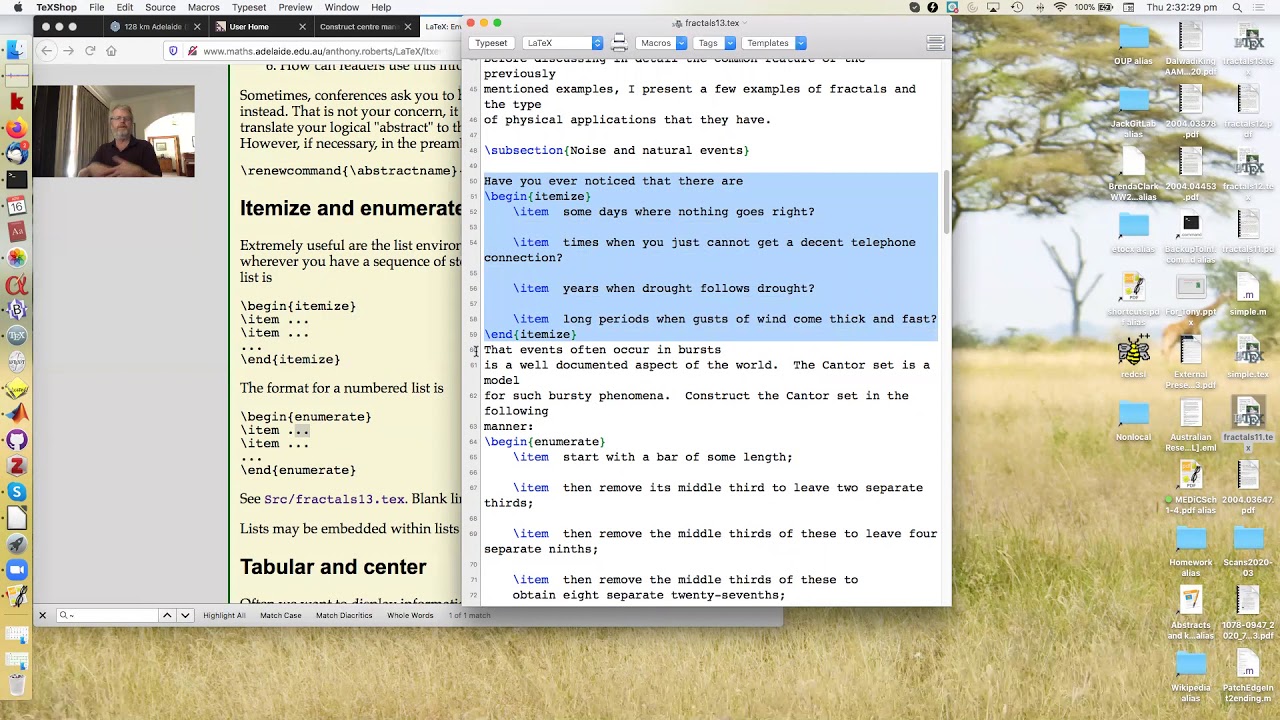Click the Wi-Fi icon in menu bar
The width and height of the screenshot is (1280, 720).
[1060, 7]
